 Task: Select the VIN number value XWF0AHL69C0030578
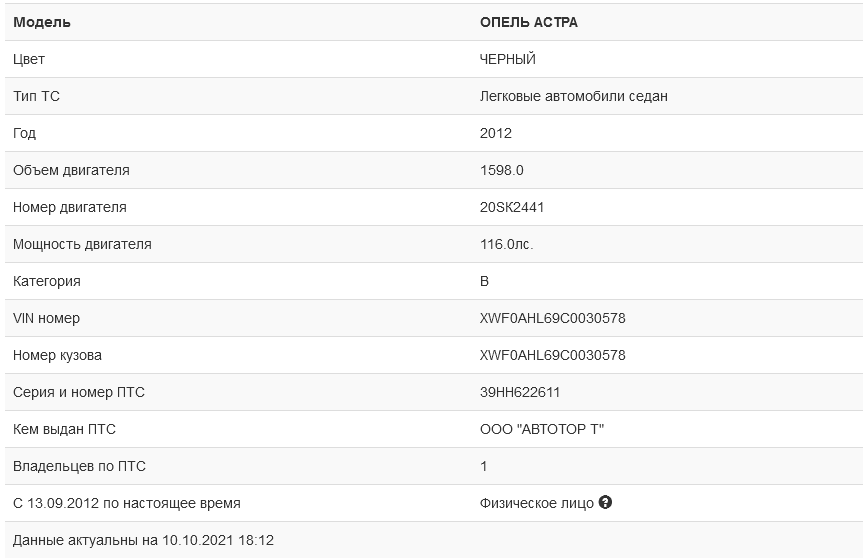[x=553, y=318]
